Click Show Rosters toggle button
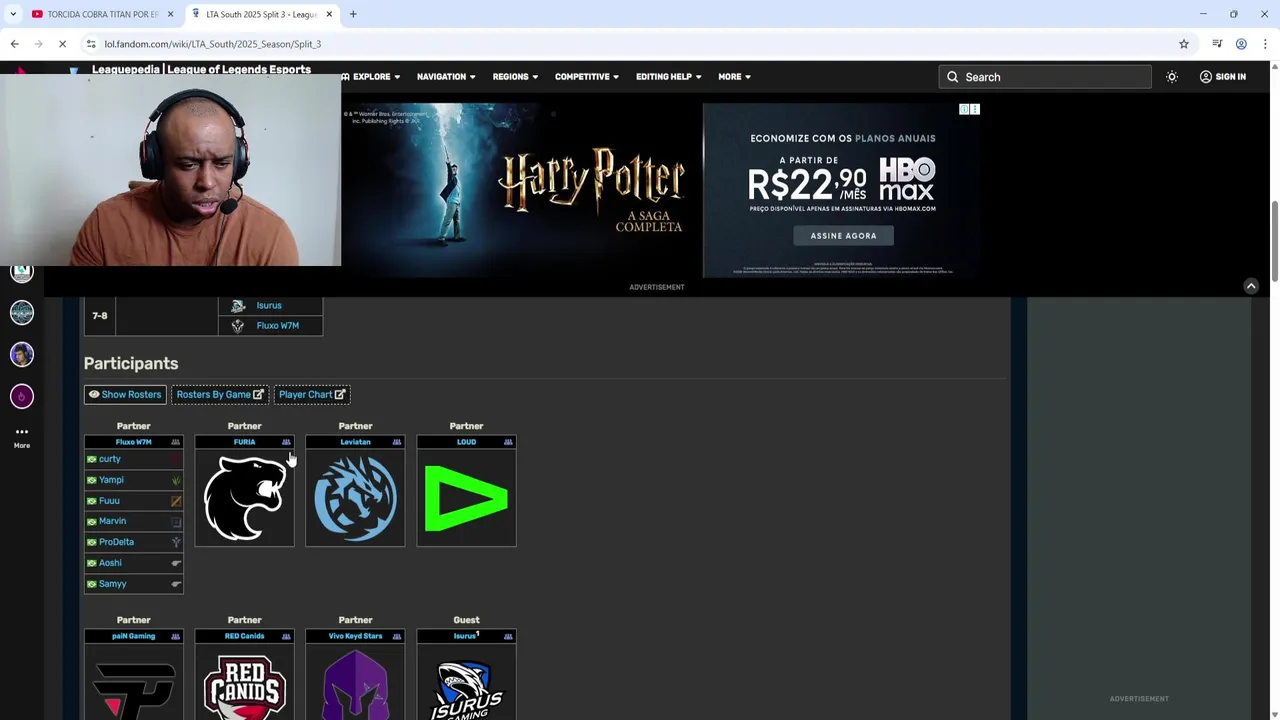Viewport: 1280px width, 720px height. point(125,394)
